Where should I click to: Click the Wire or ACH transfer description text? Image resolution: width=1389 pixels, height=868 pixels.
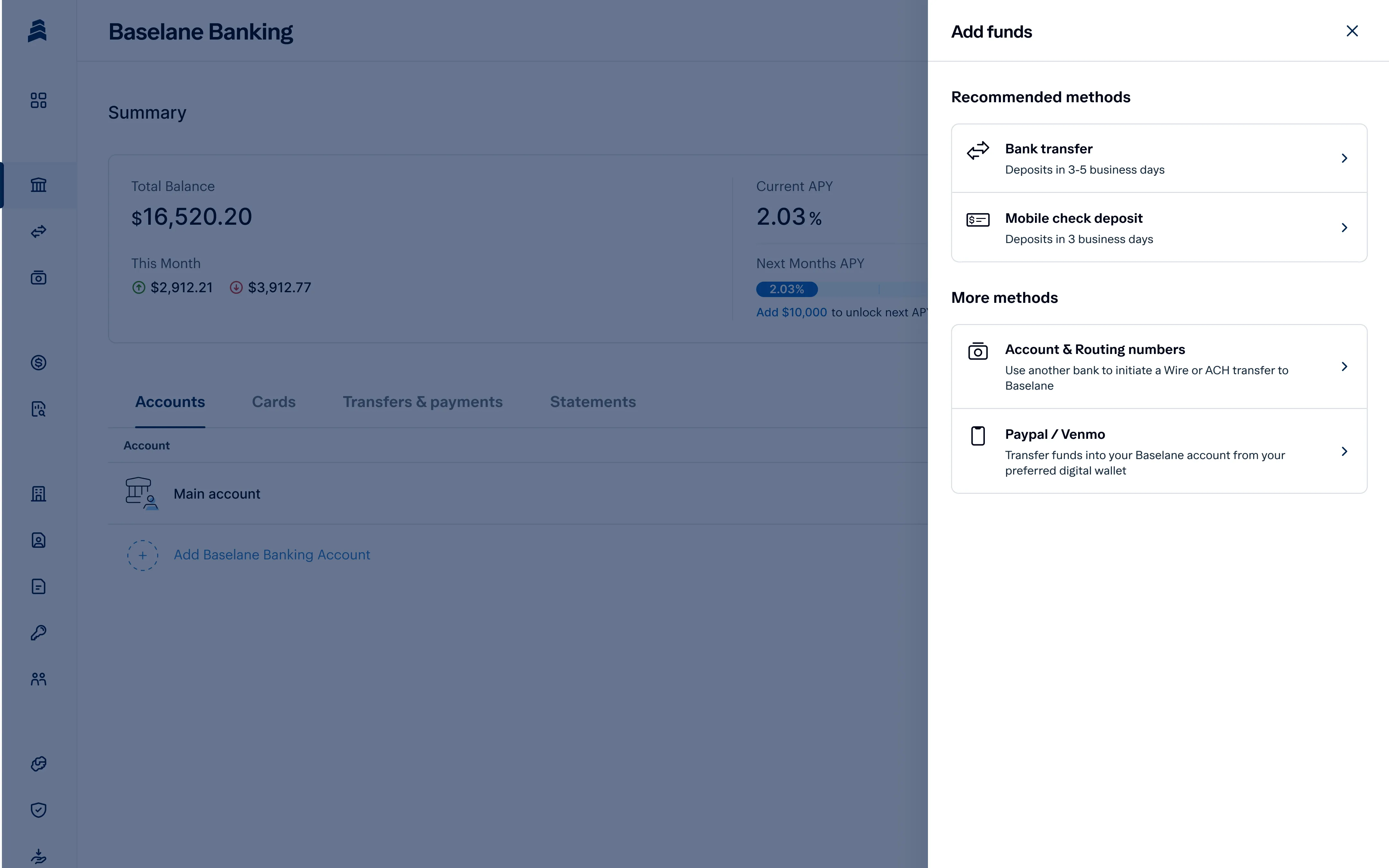pyautogui.click(x=1147, y=378)
